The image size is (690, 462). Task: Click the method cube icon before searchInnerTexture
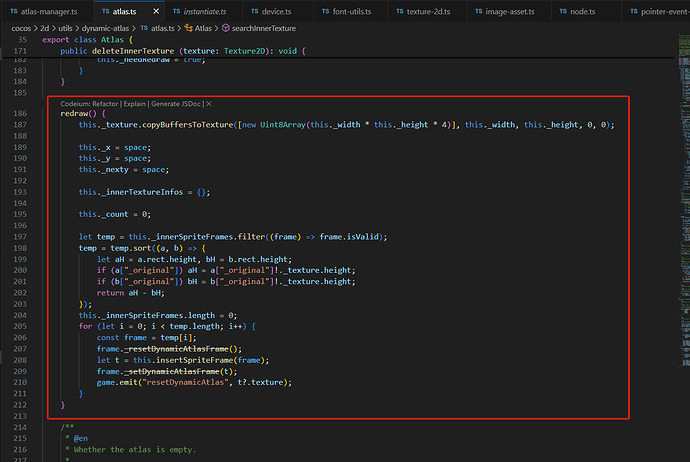tap(225, 28)
